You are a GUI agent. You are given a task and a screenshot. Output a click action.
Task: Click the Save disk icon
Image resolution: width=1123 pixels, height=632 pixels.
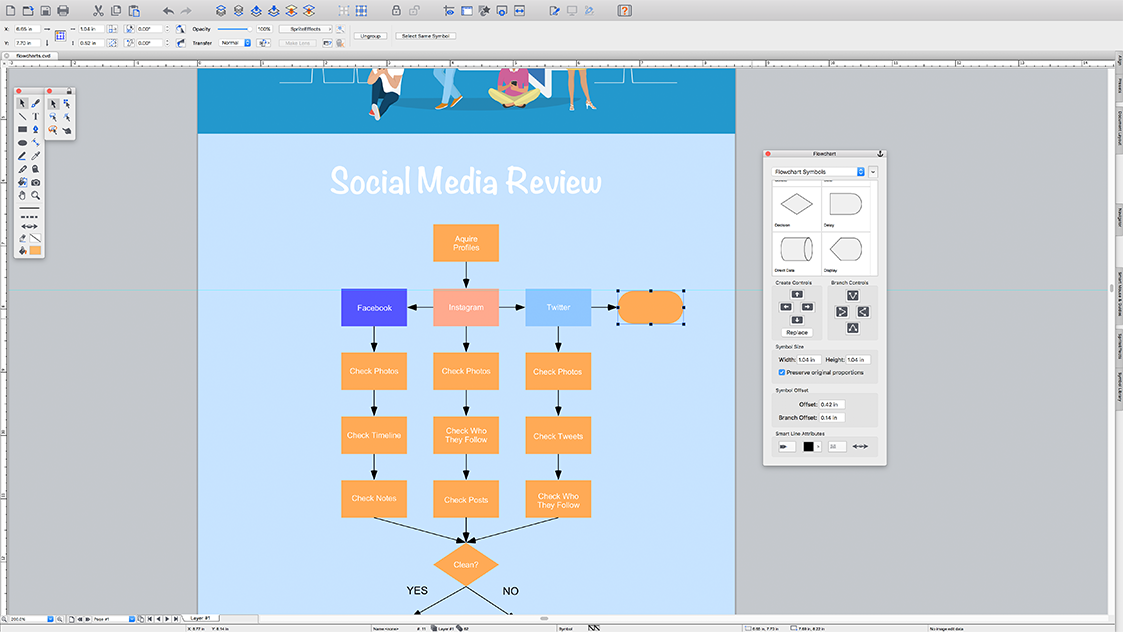(x=45, y=11)
